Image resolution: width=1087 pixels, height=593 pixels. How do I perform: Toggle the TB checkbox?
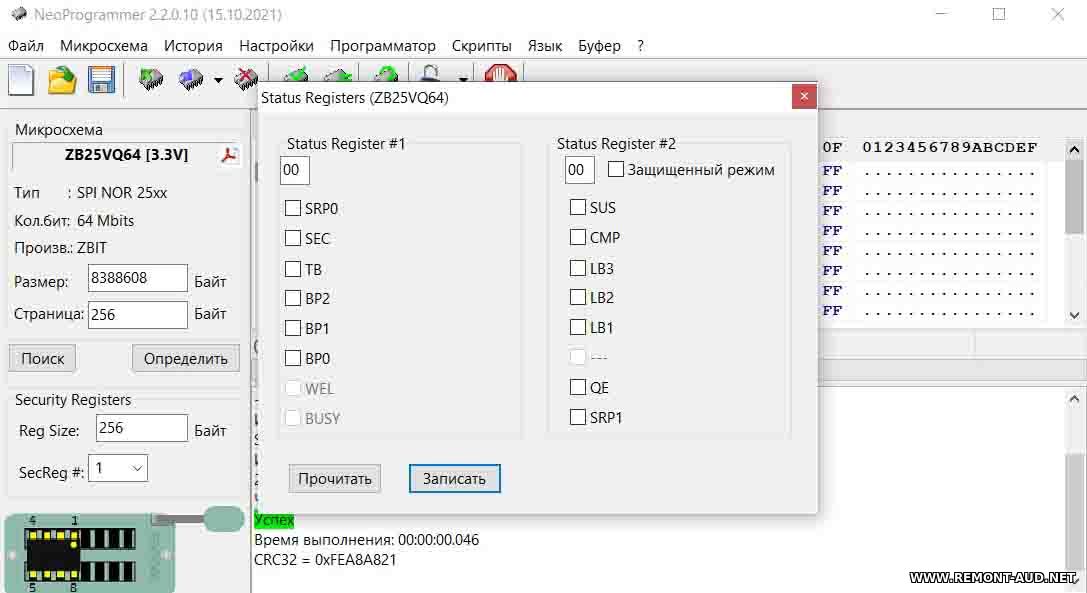coord(293,268)
